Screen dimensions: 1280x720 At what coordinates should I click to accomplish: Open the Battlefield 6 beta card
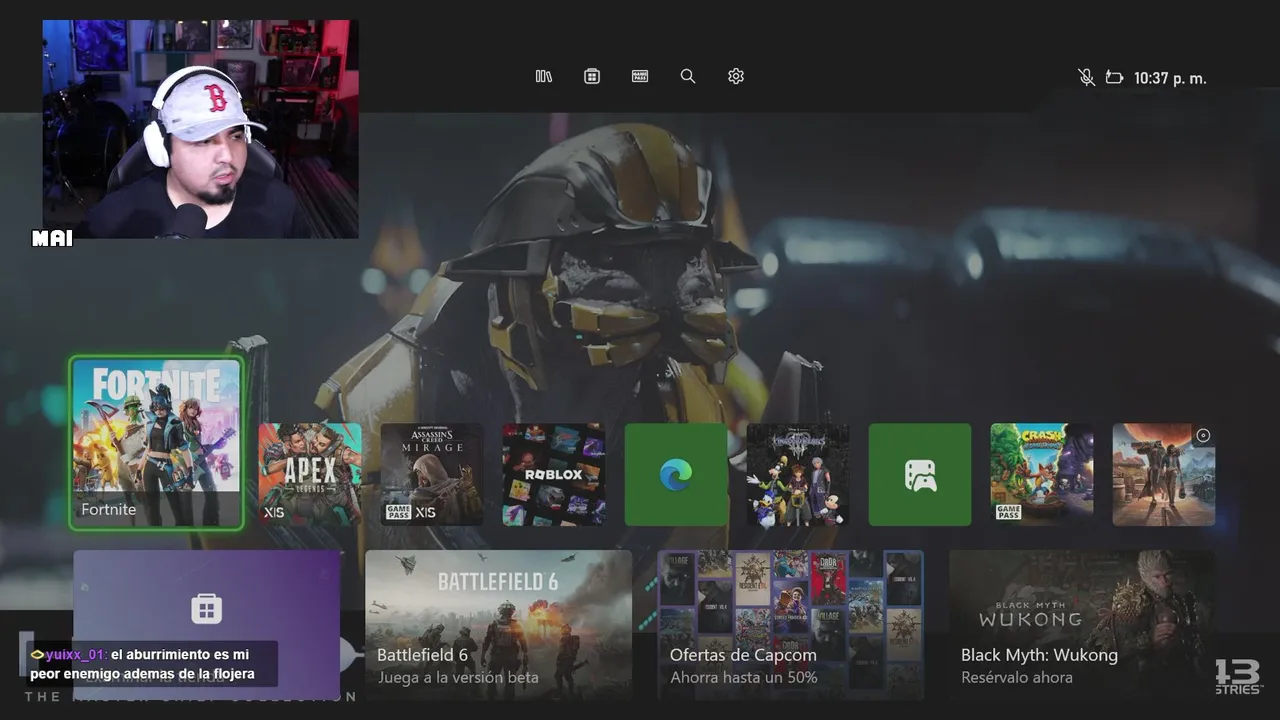(498, 625)
